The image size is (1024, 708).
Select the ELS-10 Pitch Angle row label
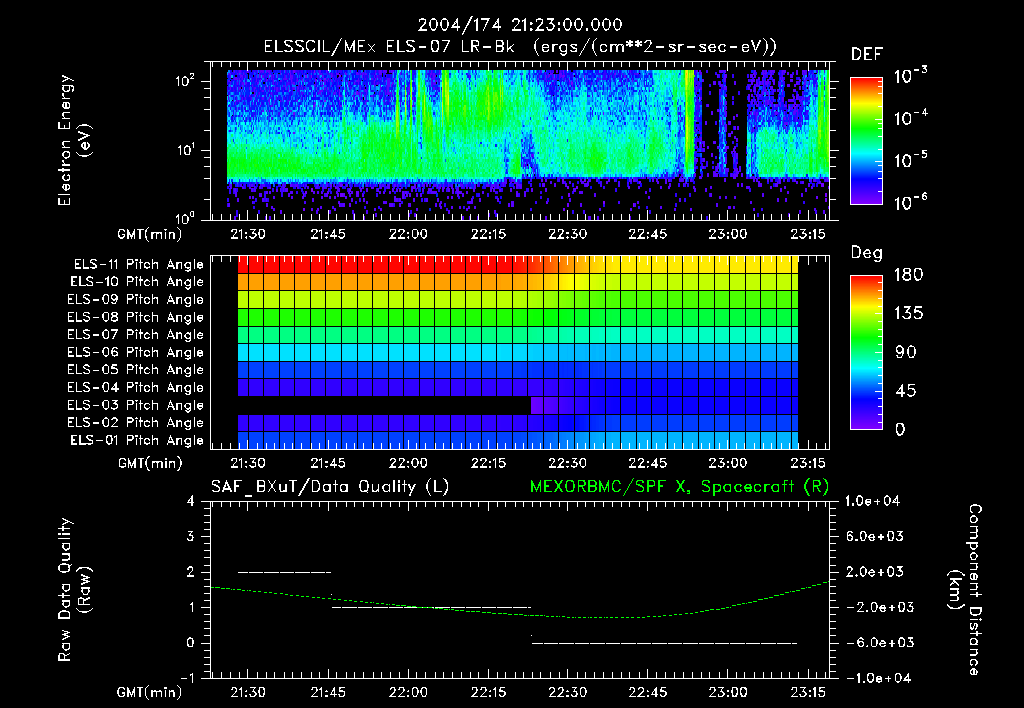tap(137, 282)
